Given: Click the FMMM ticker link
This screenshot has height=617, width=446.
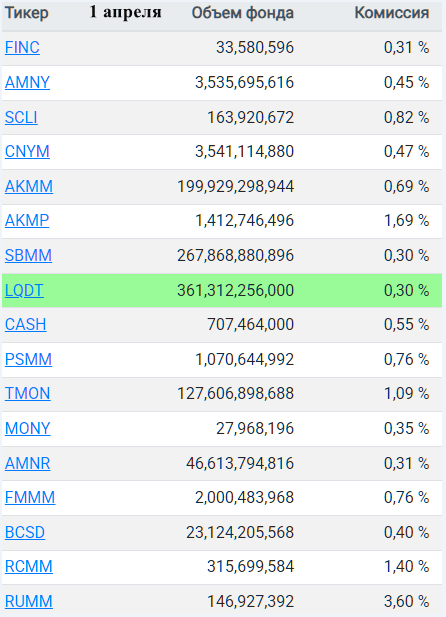Looking at the screenshot, I should click(x=30, y=497).
